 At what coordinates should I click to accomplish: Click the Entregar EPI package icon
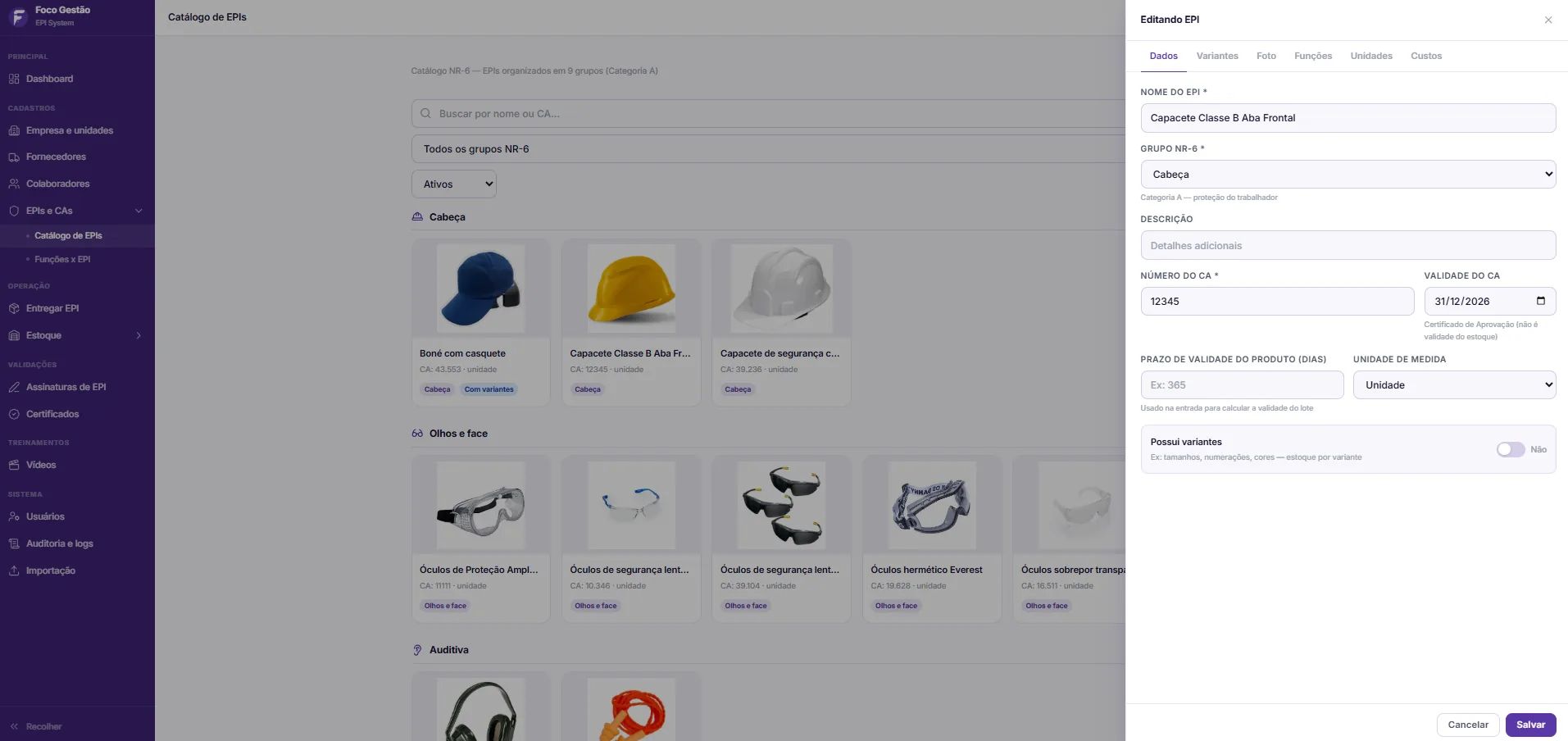click(14, 308)
